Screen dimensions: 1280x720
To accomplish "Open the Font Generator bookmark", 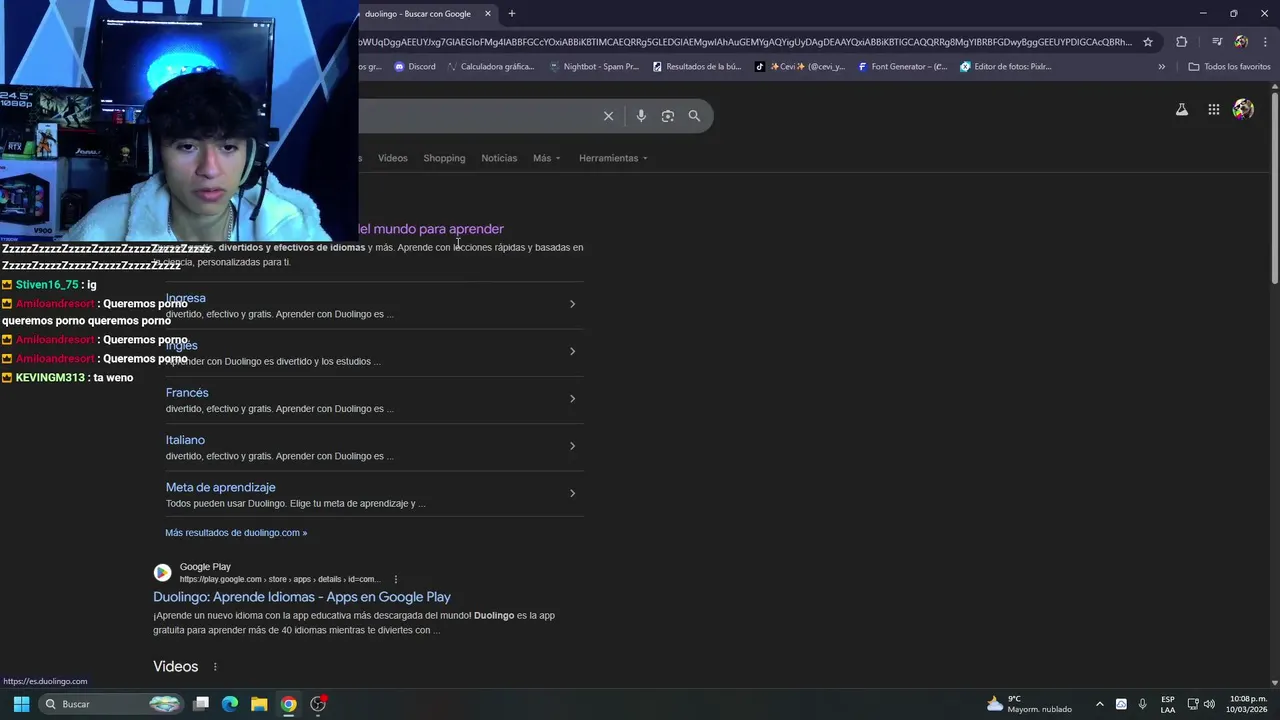I will coord(903,67).
